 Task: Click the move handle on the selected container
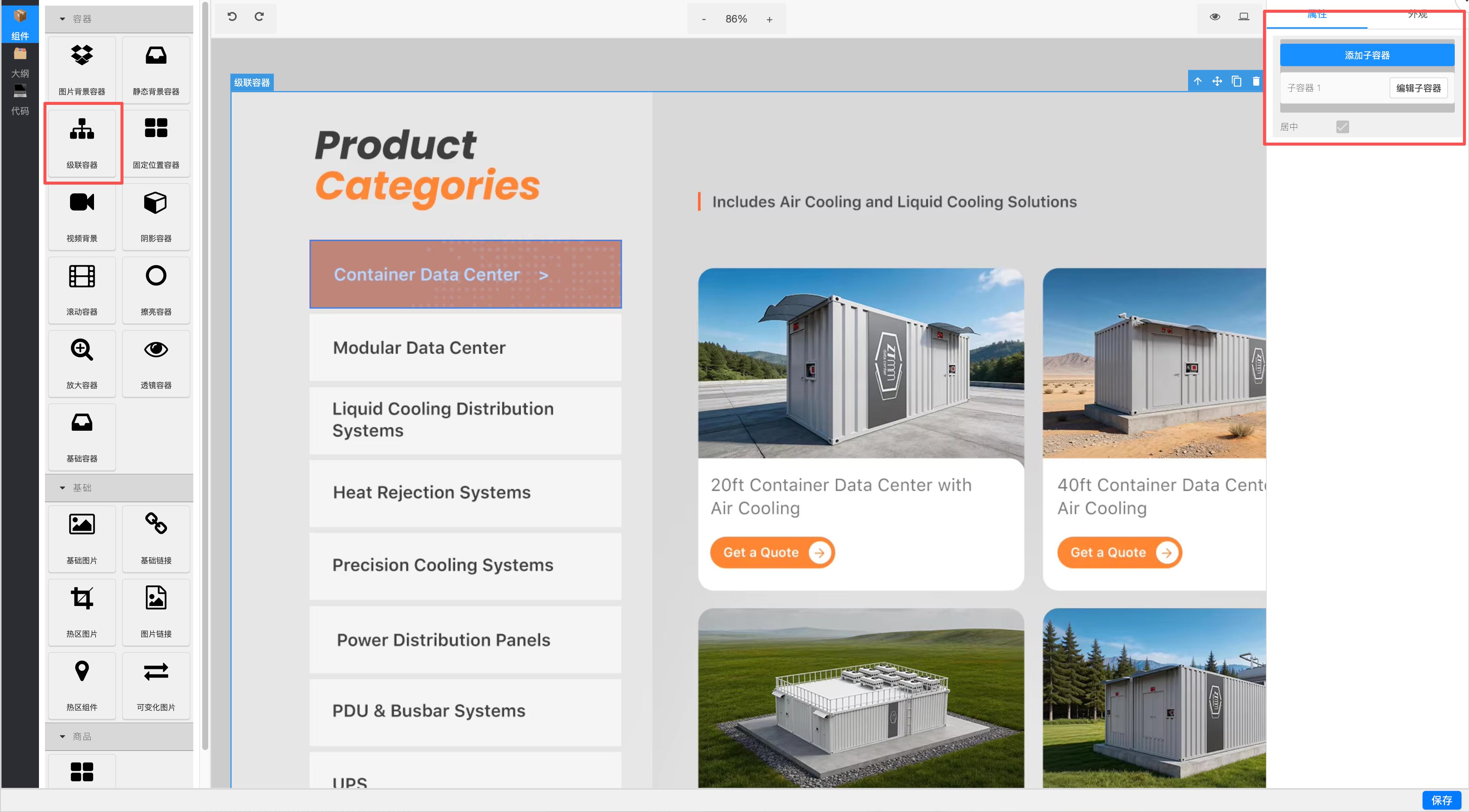[1217, 82]
